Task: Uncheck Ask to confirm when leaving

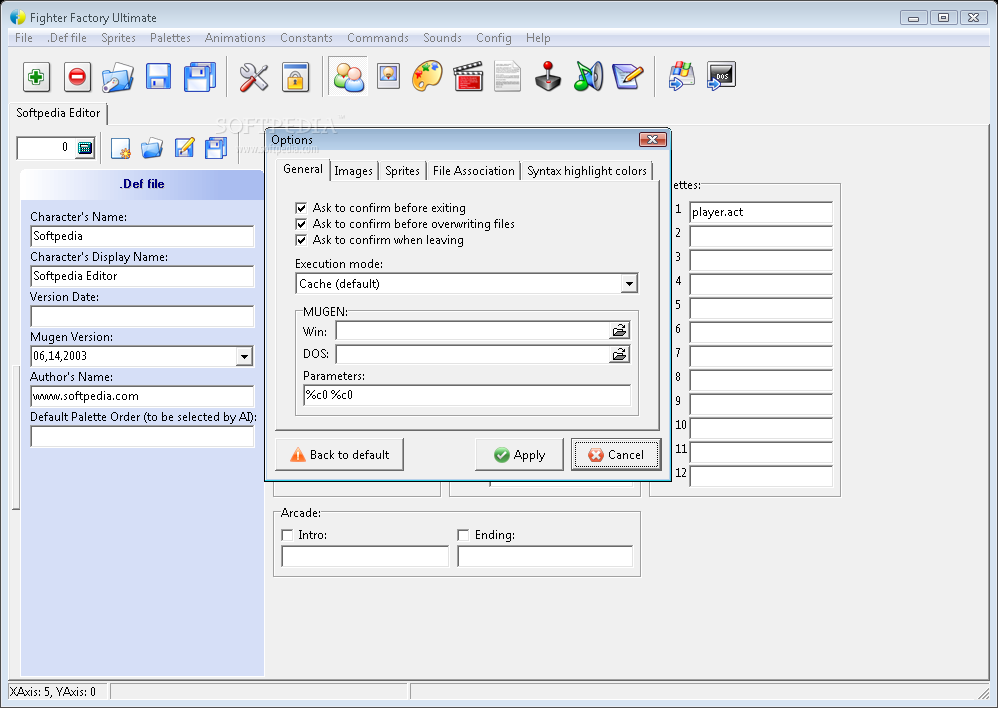Action: point(301,240)
